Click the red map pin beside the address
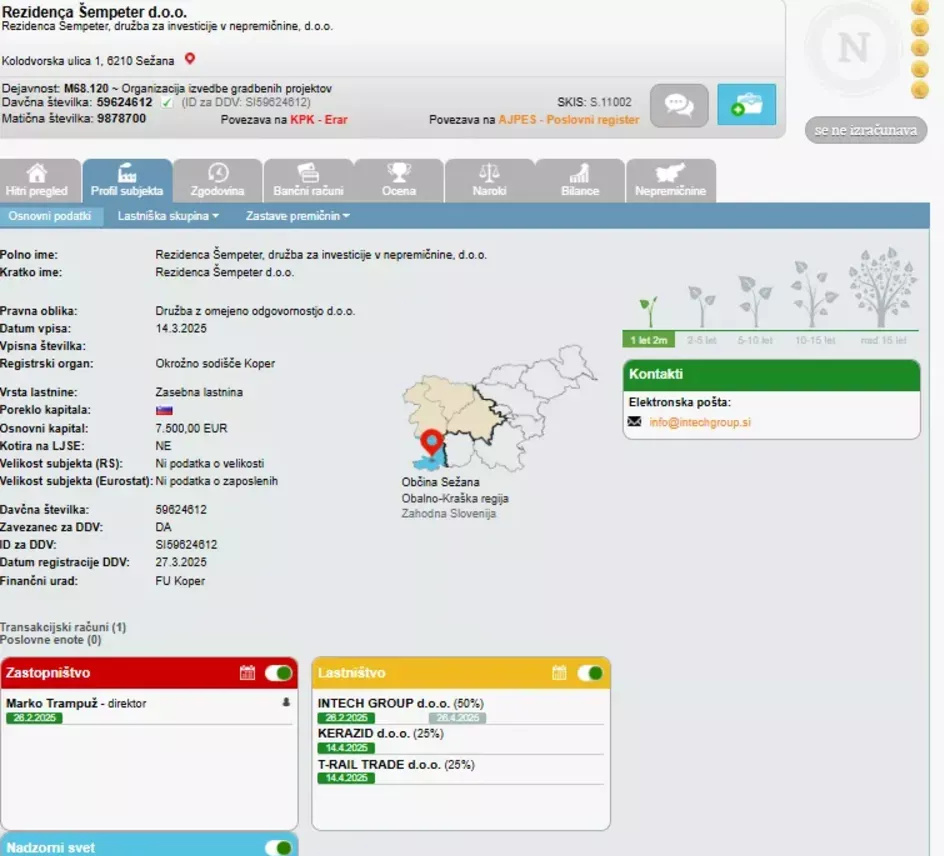The height and width of the screenshot is (856, 944). pos(190,59)
